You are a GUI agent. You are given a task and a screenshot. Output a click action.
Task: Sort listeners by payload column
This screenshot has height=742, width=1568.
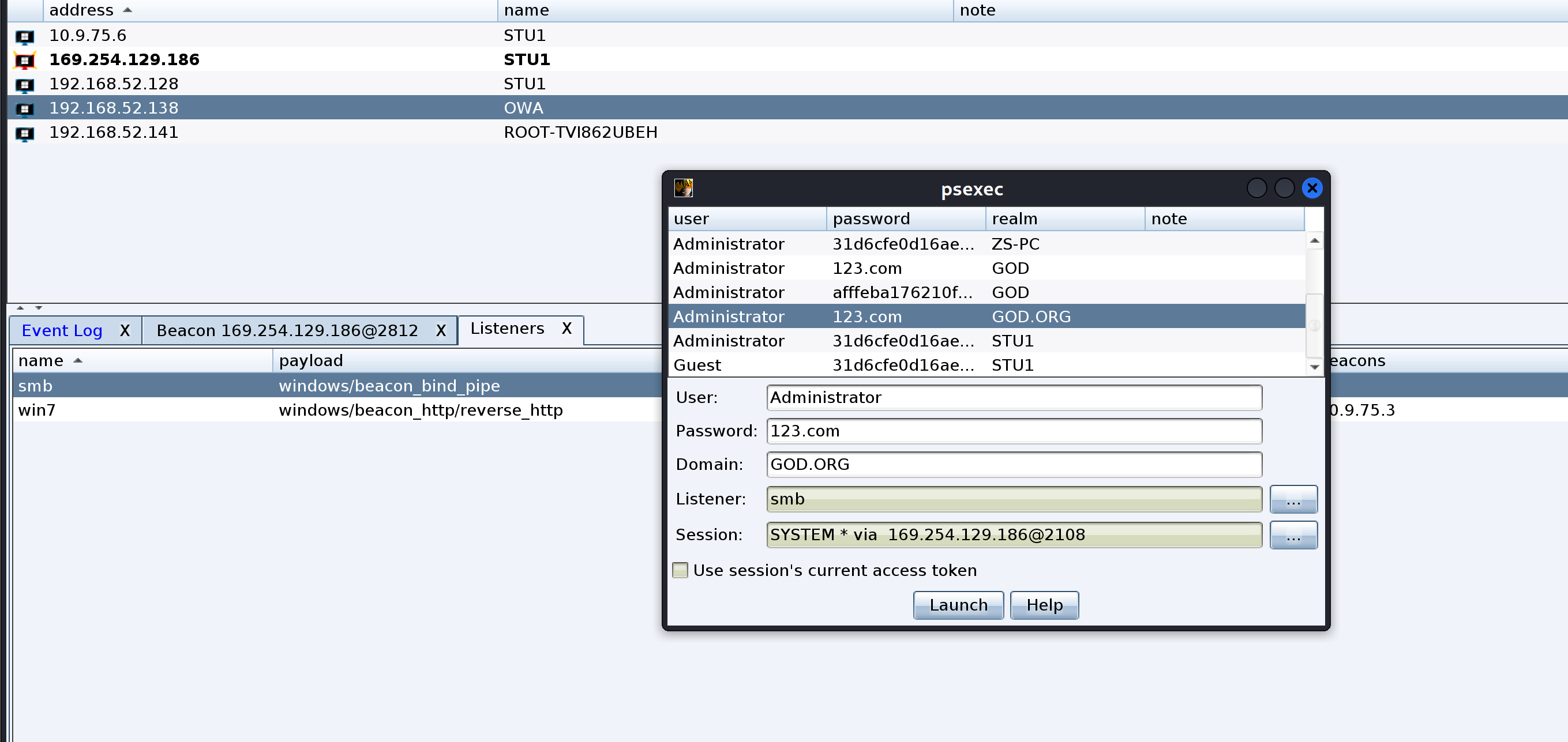click(467, 361)
